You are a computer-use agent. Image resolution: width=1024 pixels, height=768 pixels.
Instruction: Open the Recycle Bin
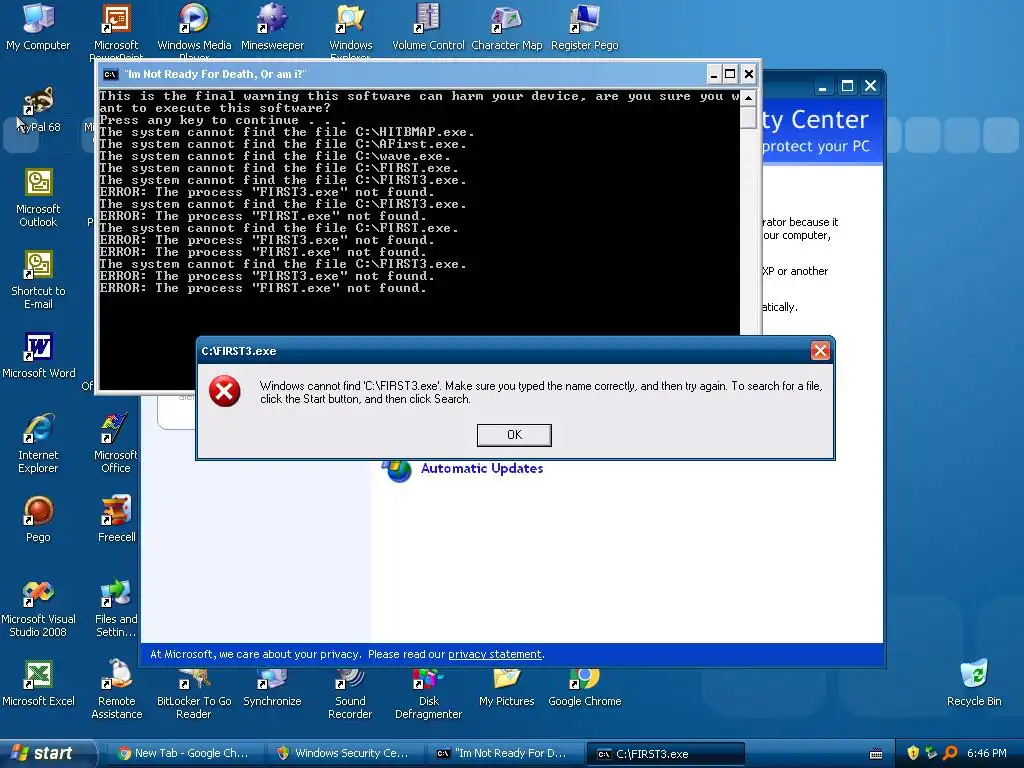click(974, 683)
